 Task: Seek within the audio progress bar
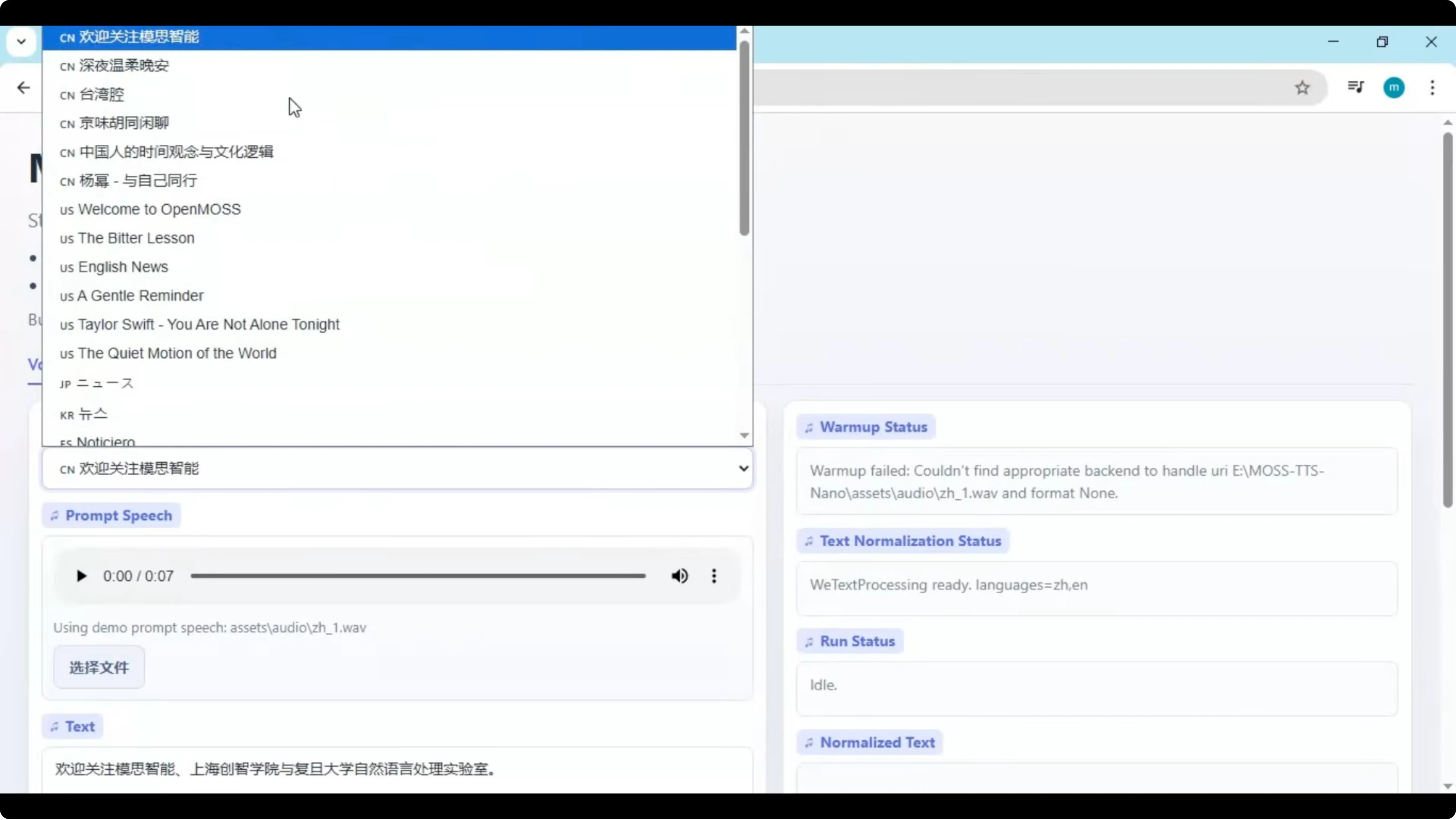pyautogui.click(x=418, y=576)
